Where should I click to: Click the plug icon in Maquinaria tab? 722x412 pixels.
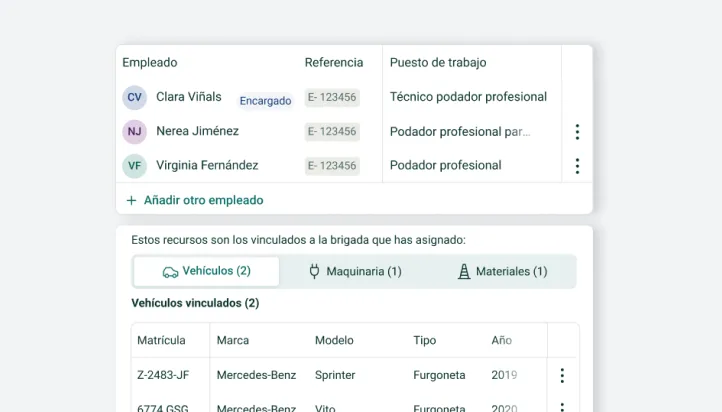coord(314,272)
